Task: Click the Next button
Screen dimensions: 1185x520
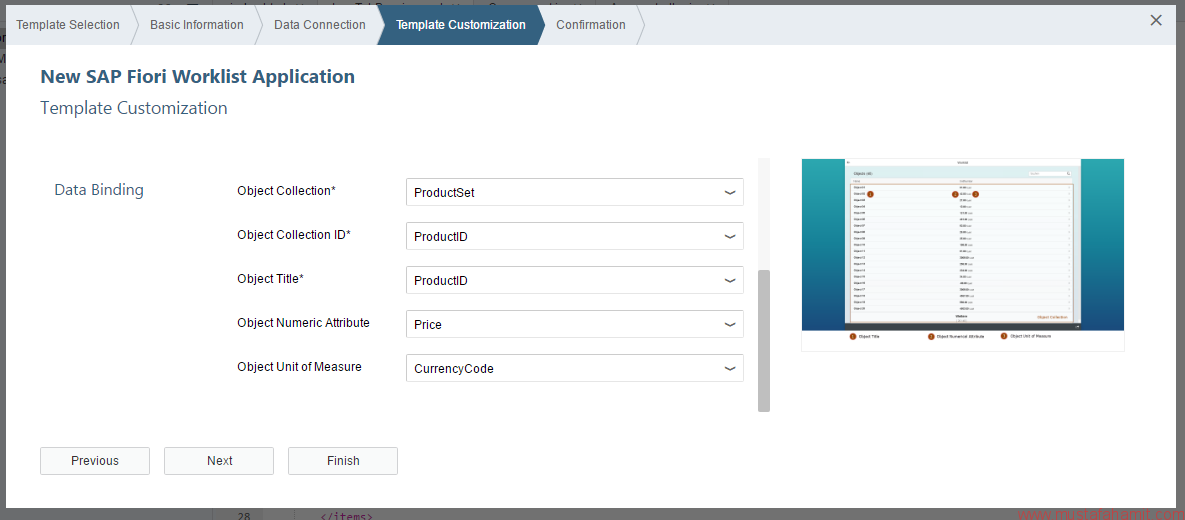Action: pos(219,461)
